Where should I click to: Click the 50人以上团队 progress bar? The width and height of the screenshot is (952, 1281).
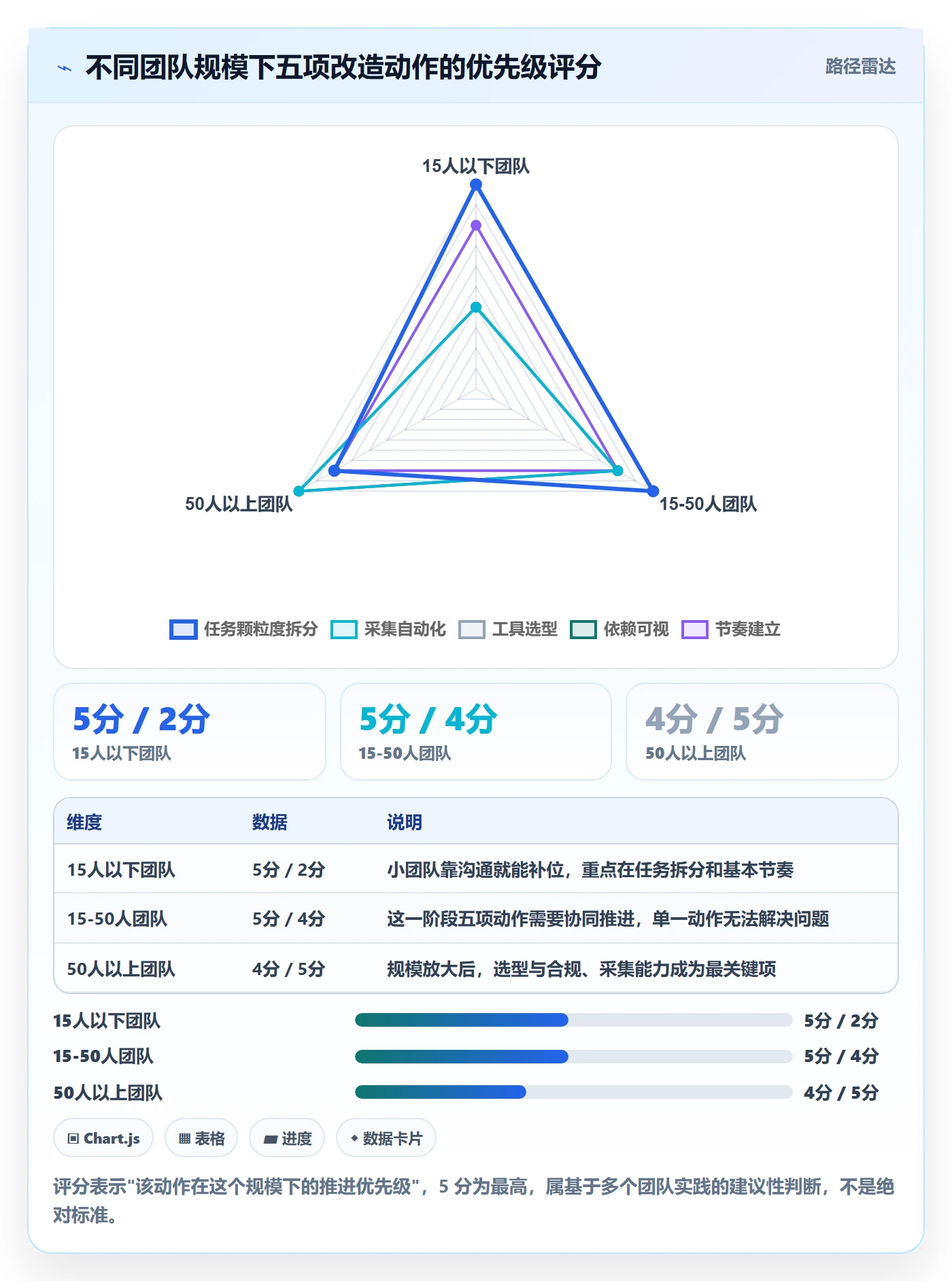573,1092
